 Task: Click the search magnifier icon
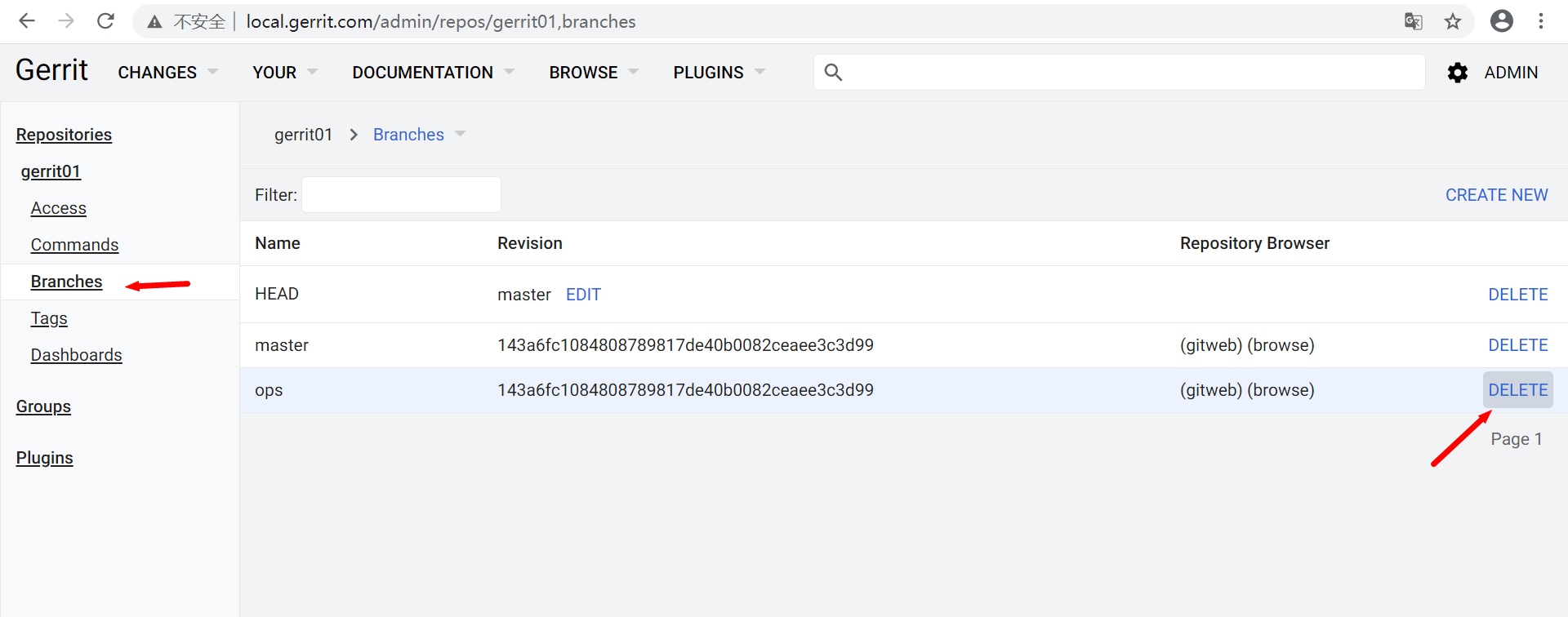(x=833, y=72)
